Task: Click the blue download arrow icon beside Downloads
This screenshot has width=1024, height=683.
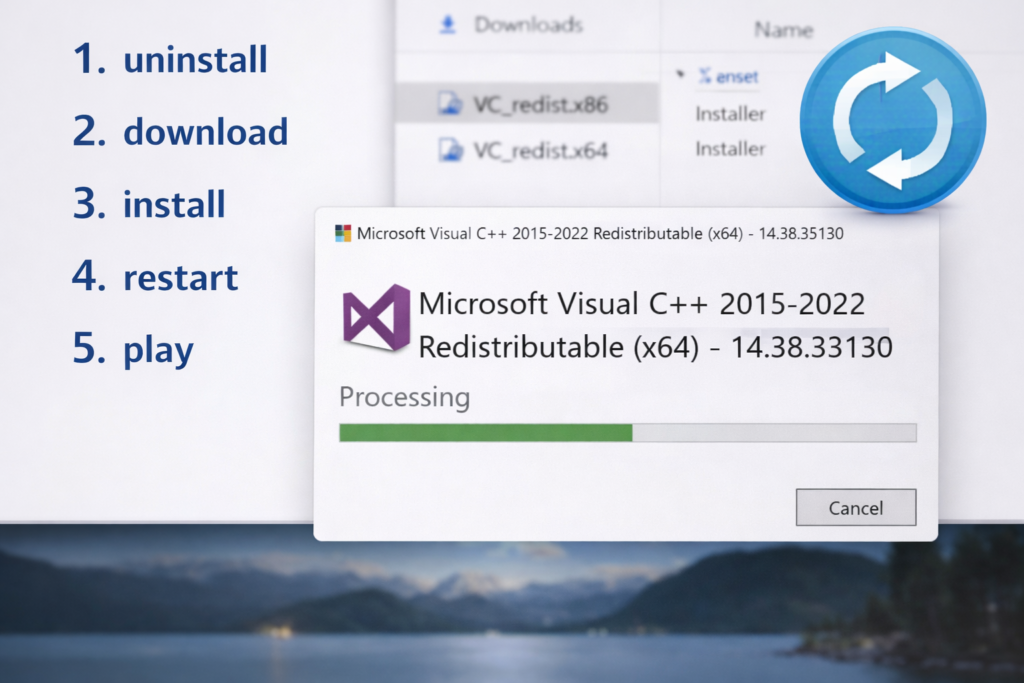Action: click(448, 25)
